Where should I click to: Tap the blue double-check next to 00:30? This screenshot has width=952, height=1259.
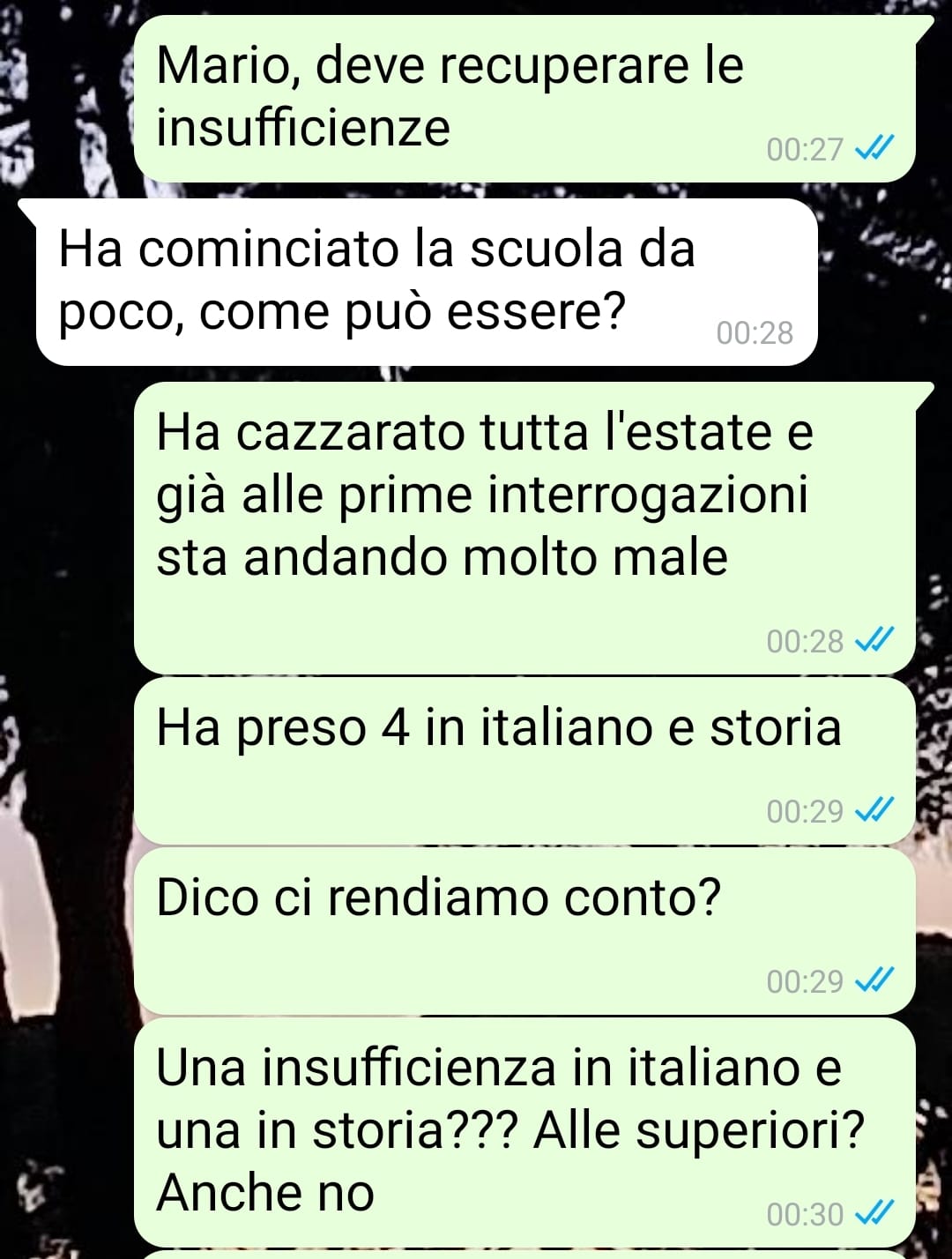(875, 1213)
